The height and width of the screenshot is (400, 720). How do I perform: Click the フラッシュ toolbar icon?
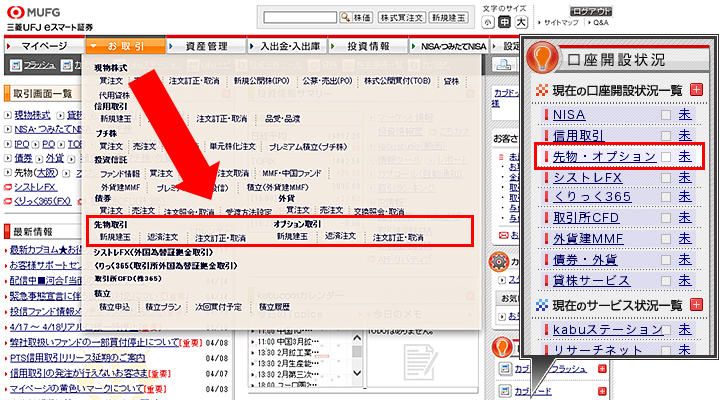click(x=16, y=66)
